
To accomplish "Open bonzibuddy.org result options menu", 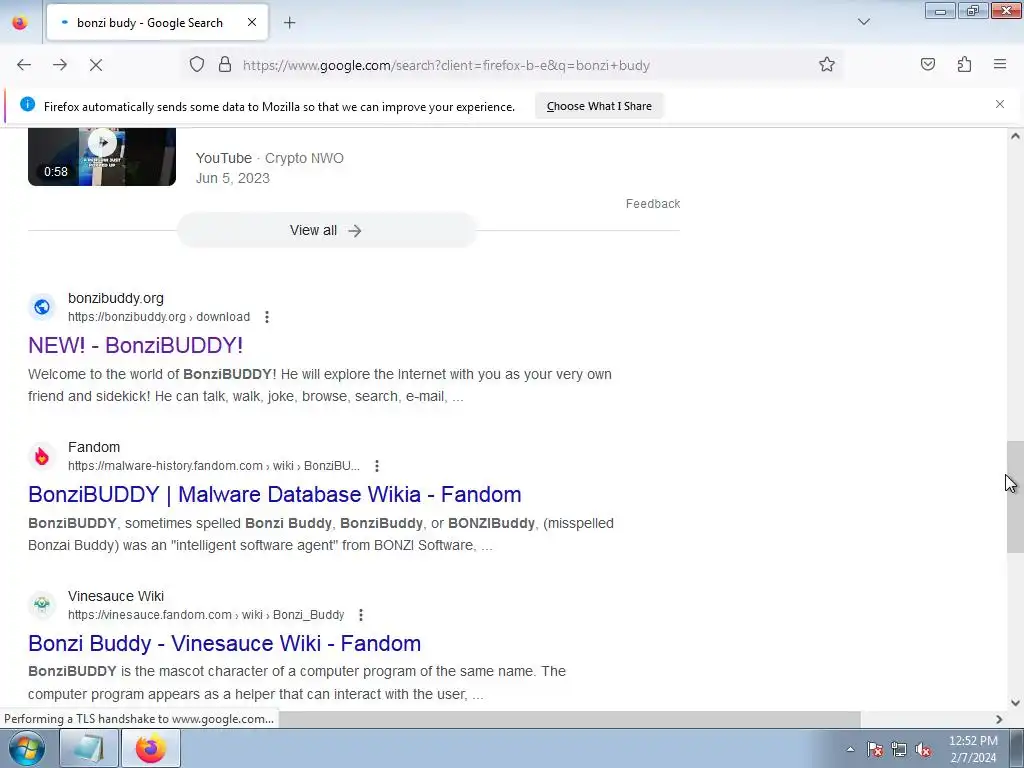I will tap(266, 317).
